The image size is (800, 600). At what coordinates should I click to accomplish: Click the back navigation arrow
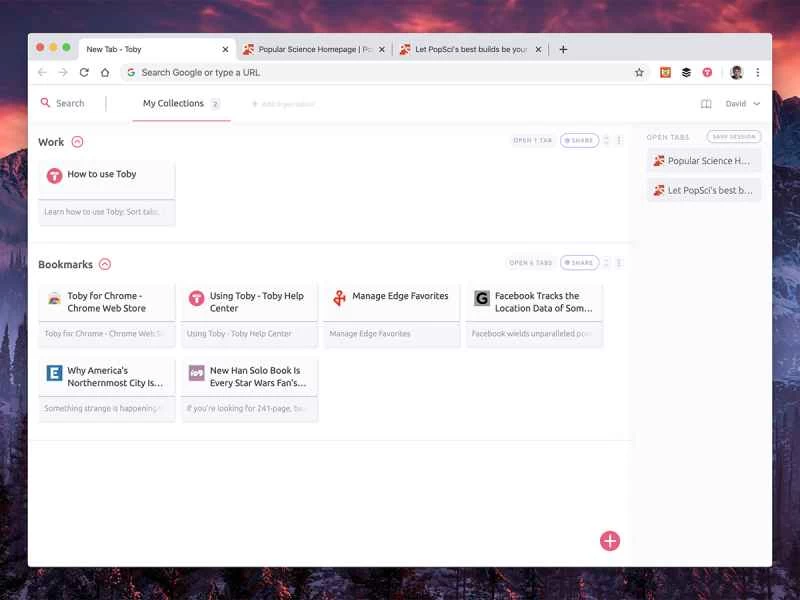point(40,72)
